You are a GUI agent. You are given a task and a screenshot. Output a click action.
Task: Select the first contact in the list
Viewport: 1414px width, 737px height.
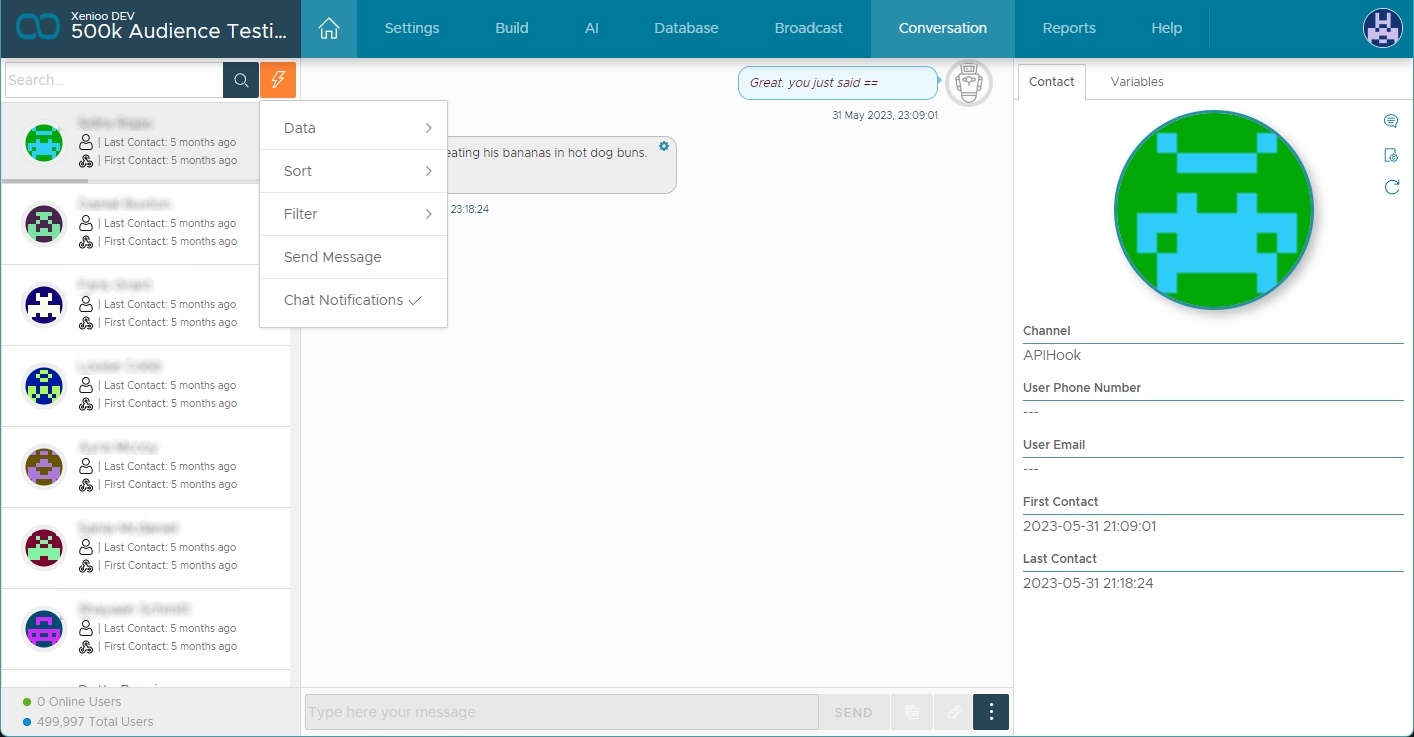pyautogui.click(x=146, y=142)
